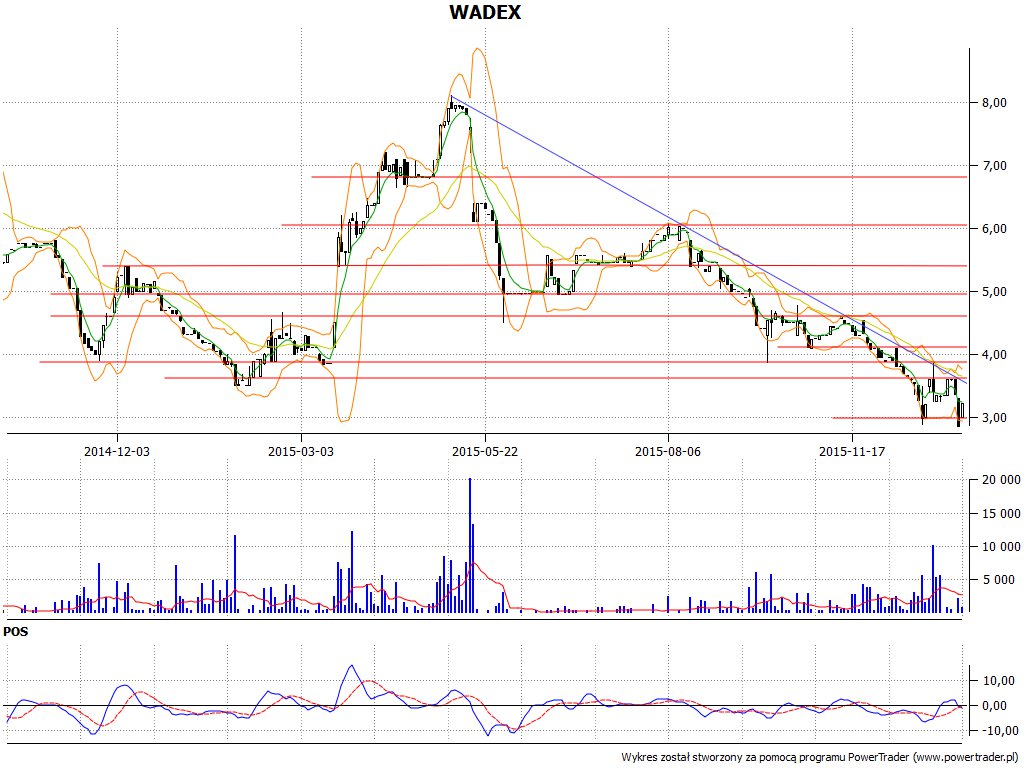Image resolution: width=1024 pixels, height=768 pixels.
Task: Select the 2015-03-03 date label
Action: tap(301, 451)
